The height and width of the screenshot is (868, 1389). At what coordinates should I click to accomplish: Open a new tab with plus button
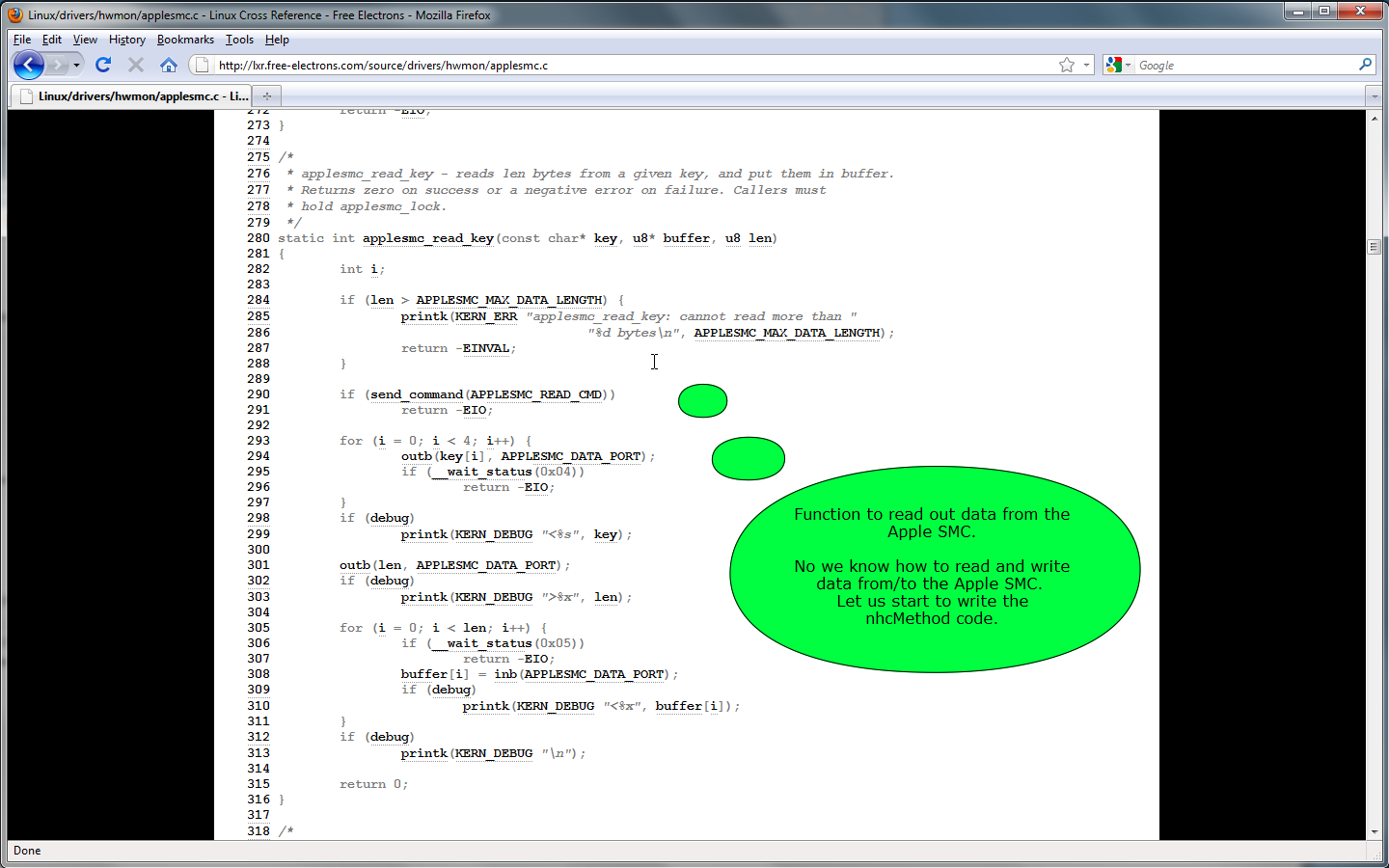click(x=267, y=95)
